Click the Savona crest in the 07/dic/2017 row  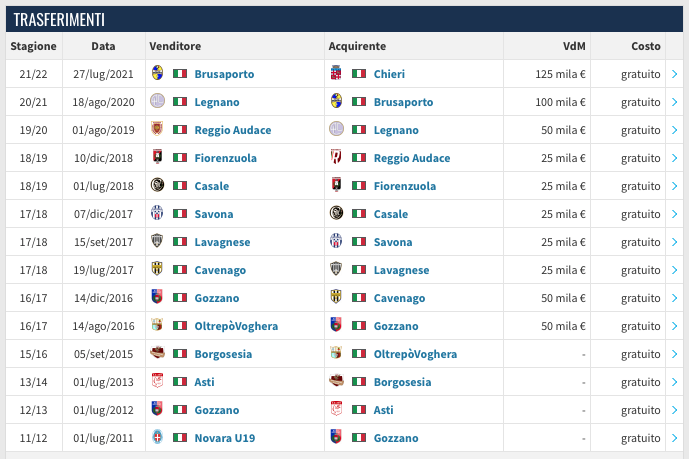coord(157,214)
